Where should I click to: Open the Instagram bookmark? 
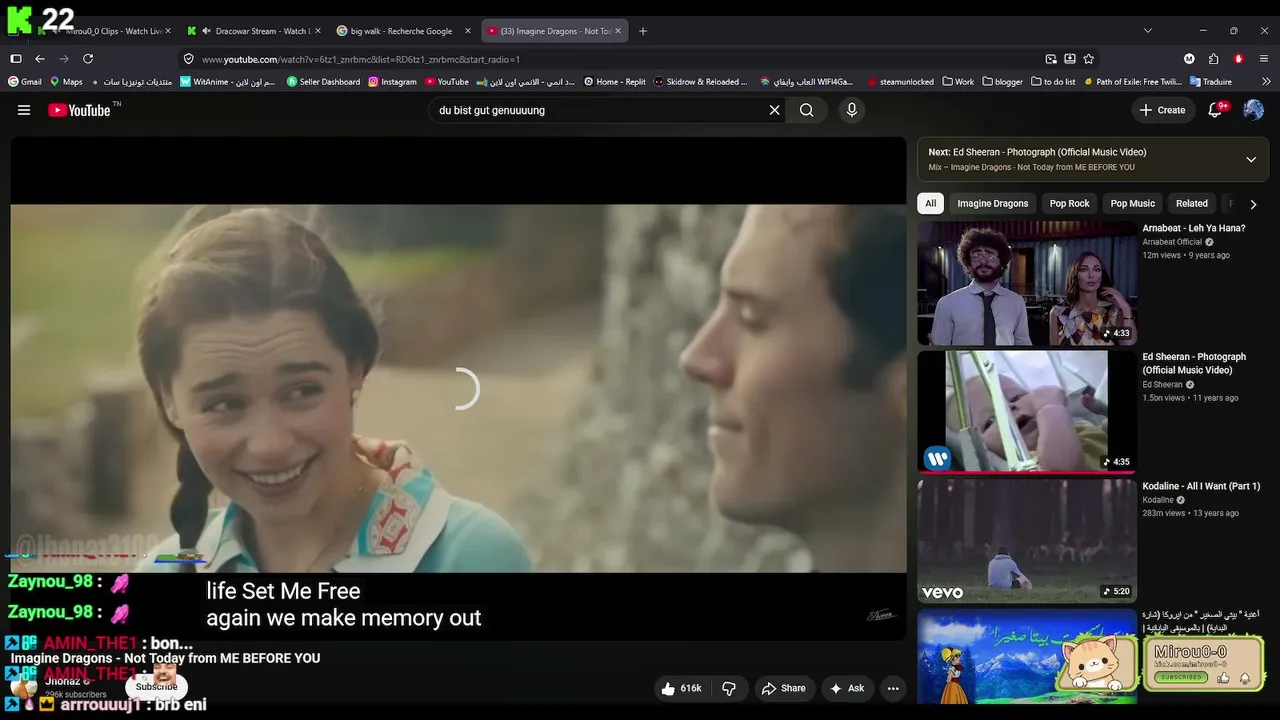point(392,82)
